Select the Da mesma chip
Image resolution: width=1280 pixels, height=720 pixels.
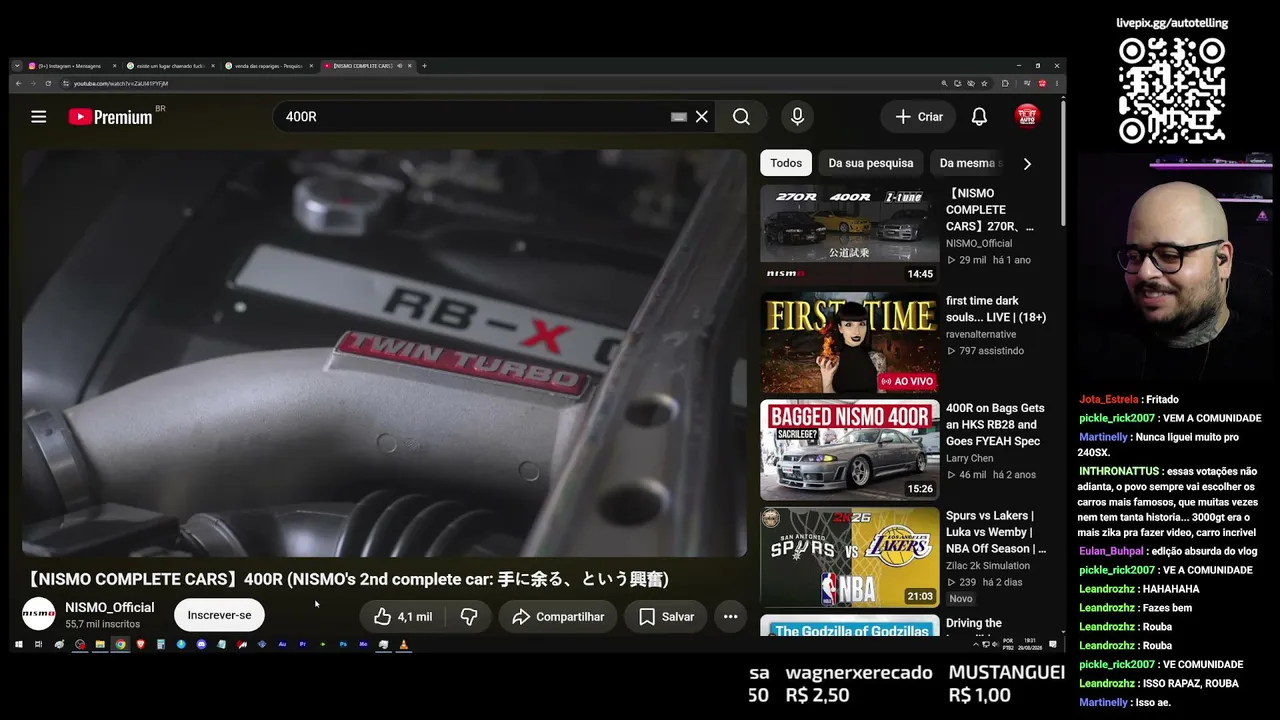pos(967,163)
